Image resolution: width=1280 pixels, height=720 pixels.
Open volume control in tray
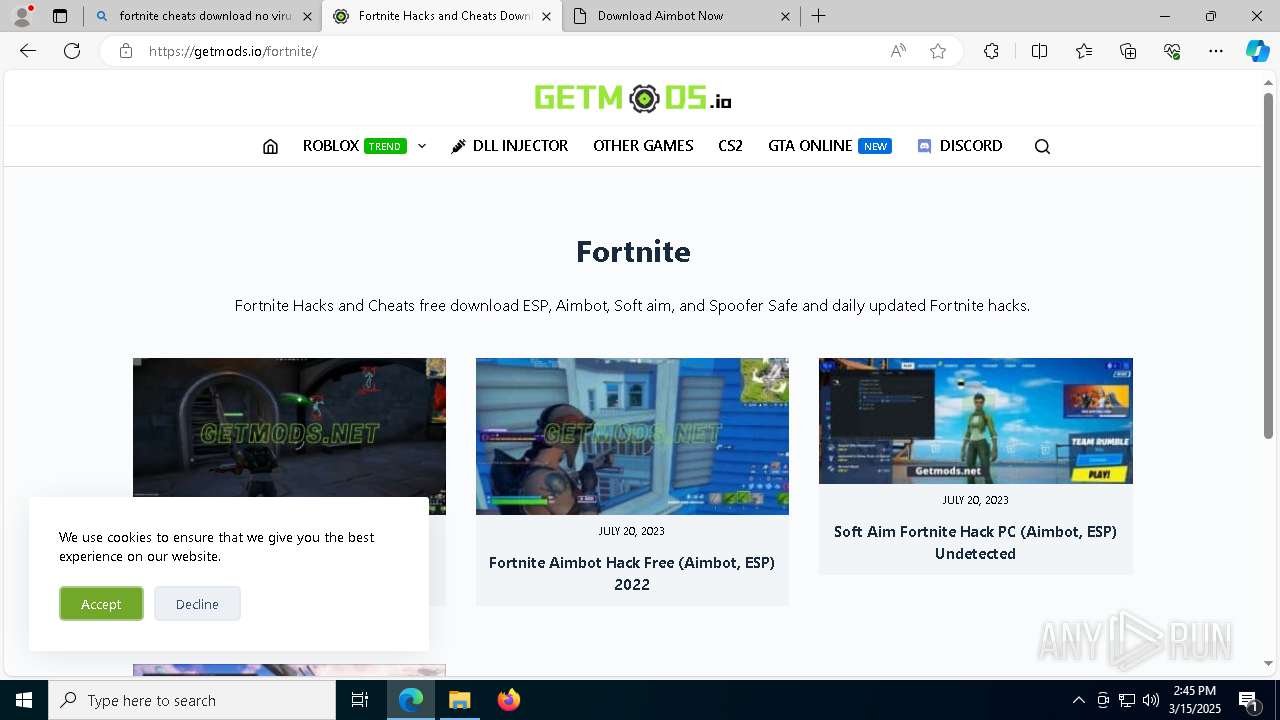(1151, 700)
